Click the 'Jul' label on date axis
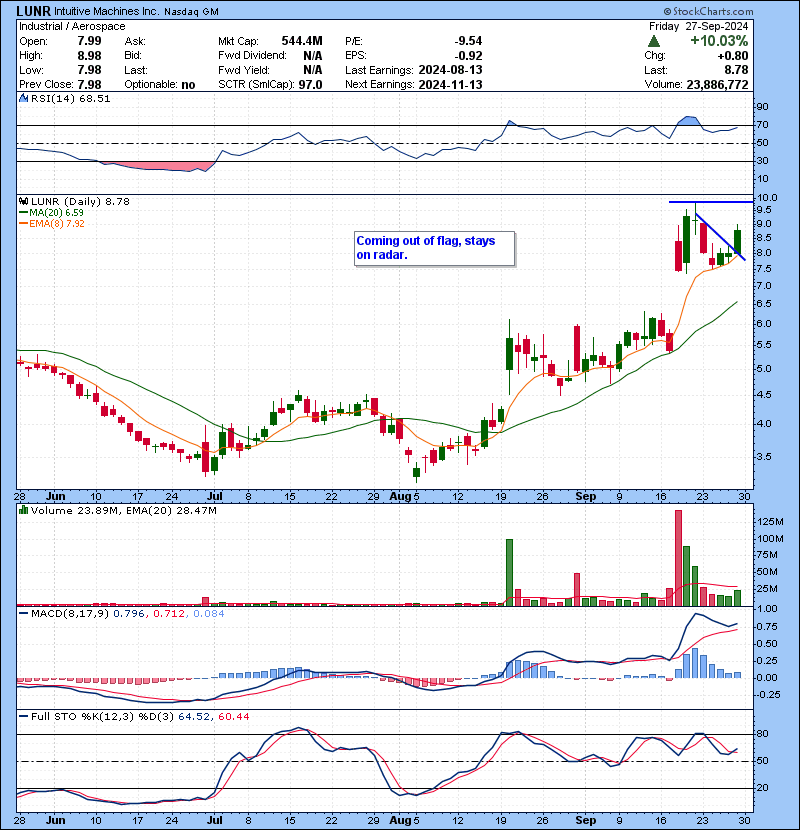 tap(214, 496)
